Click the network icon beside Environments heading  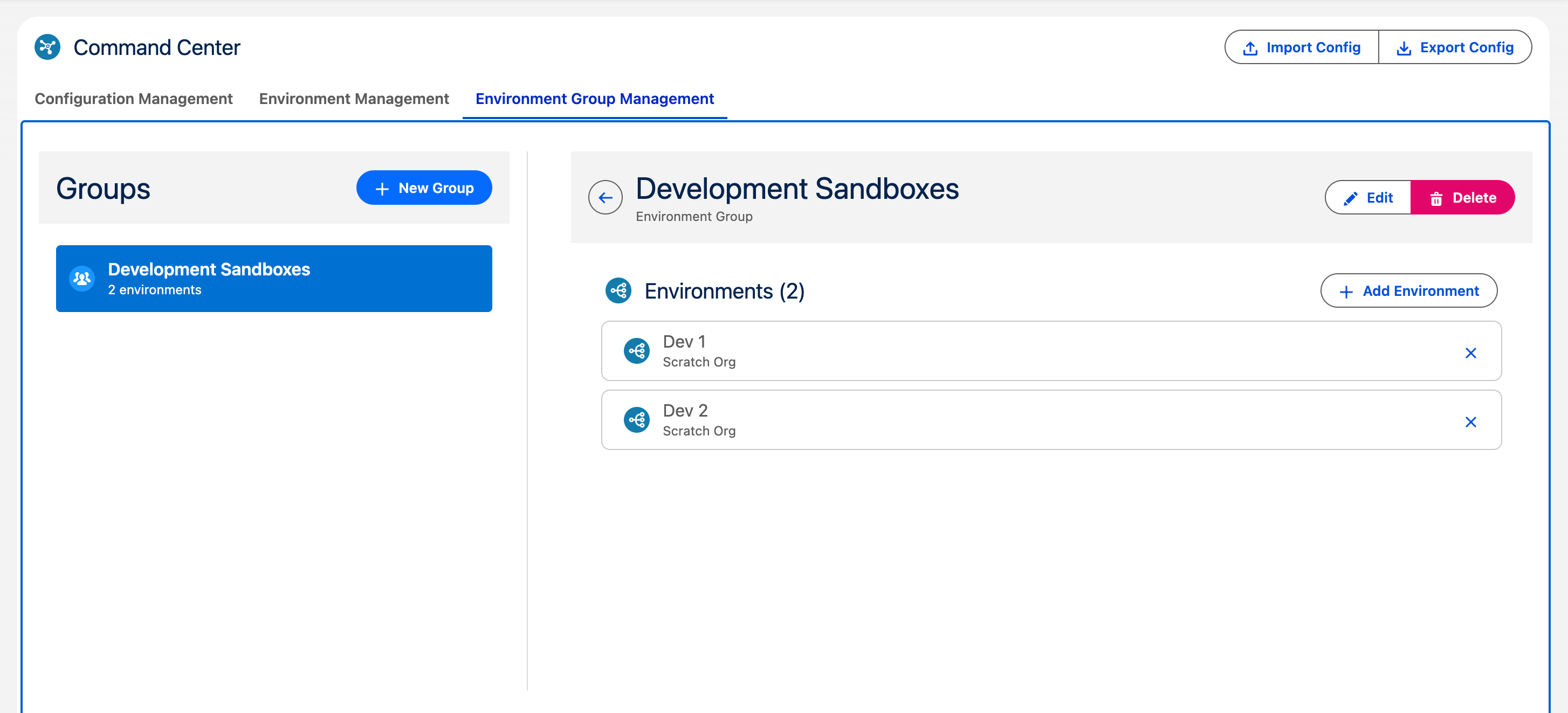pyautogui.click(x=618, y=291)
